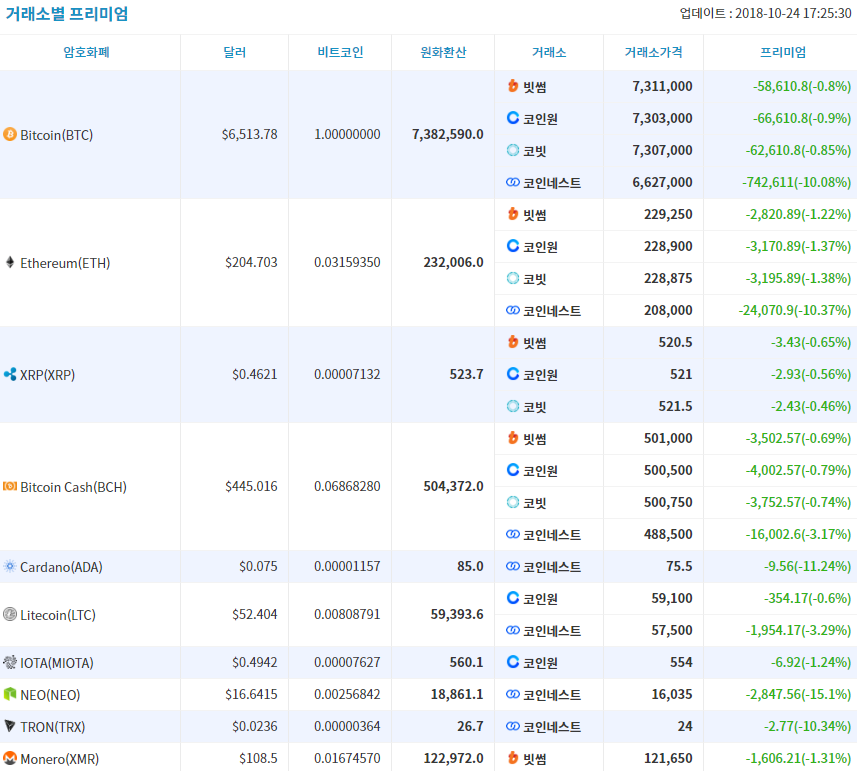
Task: Open the TRON(TRX) name link
Action: coord(52,727)
